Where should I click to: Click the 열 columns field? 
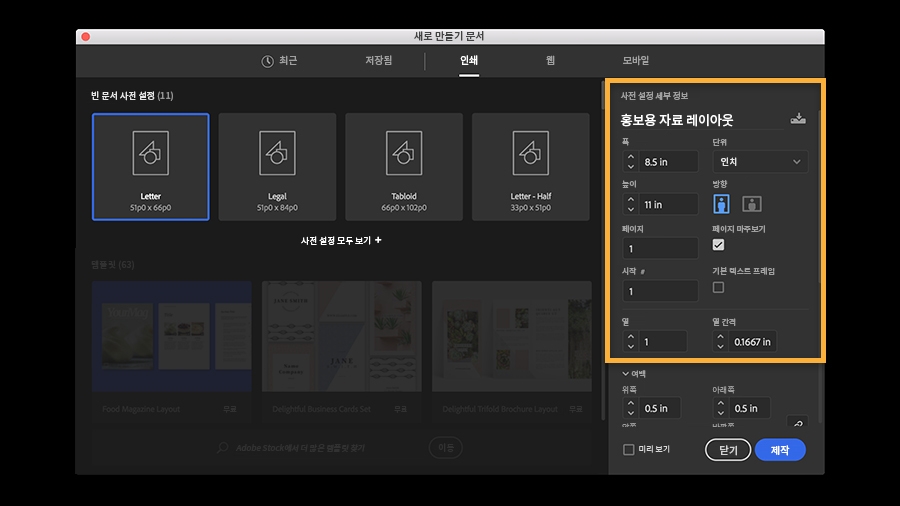pos(662,341)
